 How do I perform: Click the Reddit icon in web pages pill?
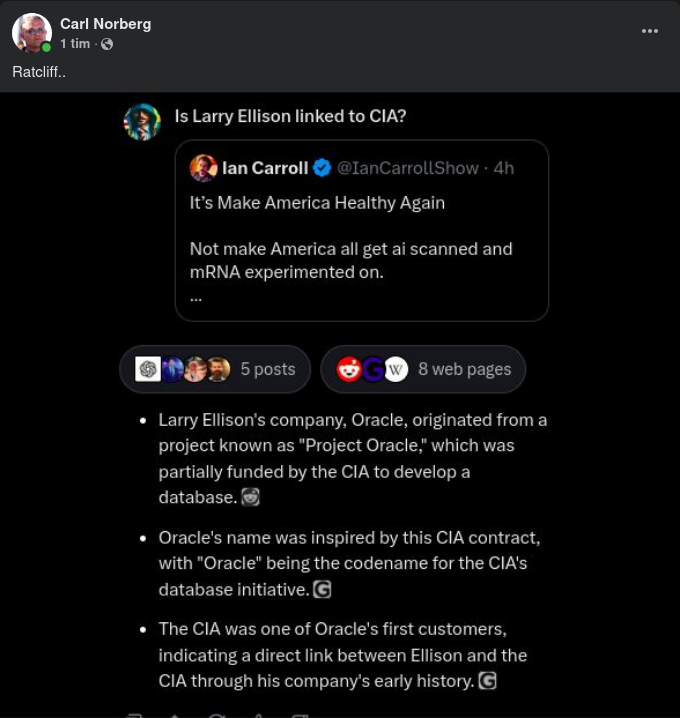tap(349, 369)
